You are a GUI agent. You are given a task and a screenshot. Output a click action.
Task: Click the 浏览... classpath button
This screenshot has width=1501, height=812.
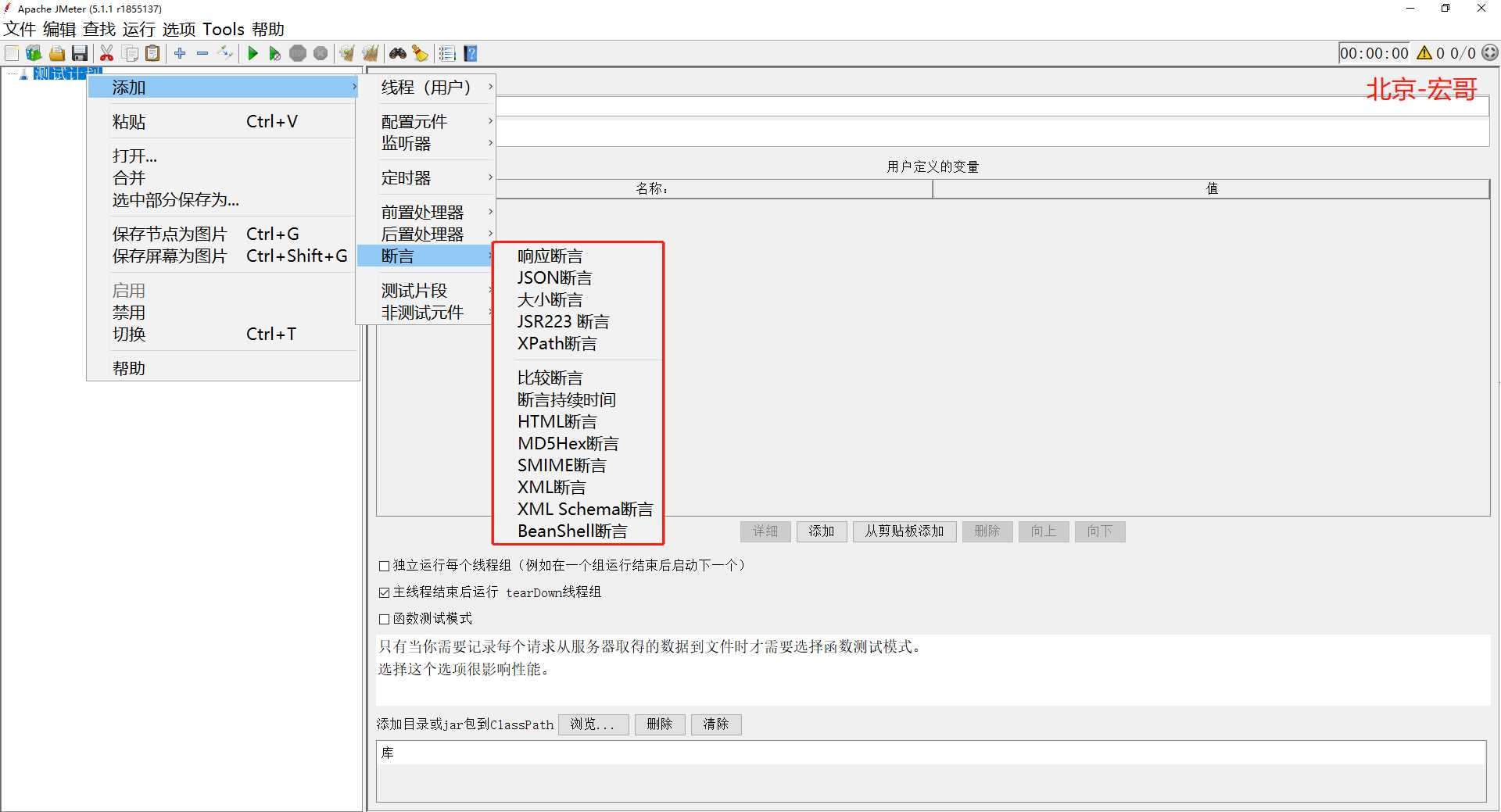pos(593,724)
